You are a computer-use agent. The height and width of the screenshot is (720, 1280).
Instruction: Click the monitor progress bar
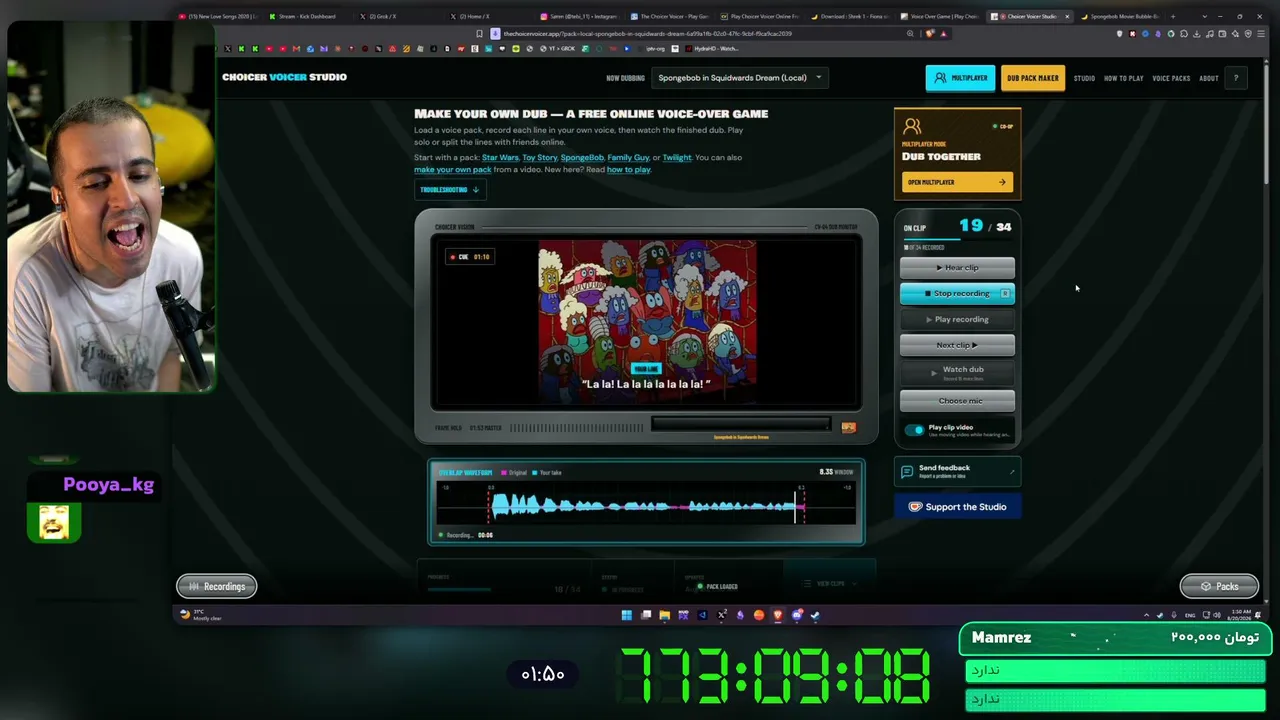tap(740, 424)
